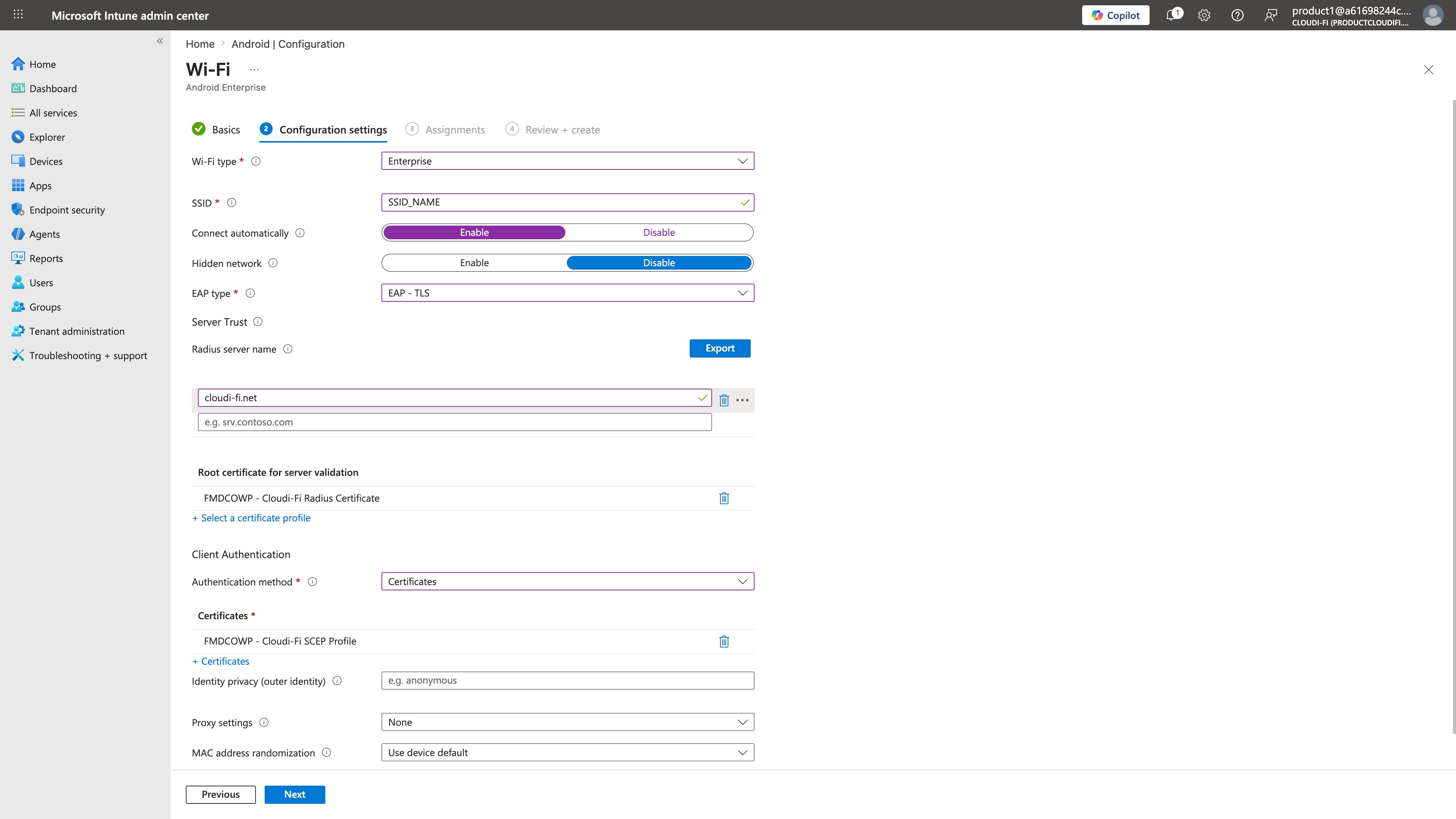Open the EAP type dropdown
This screenshot has width=1456, height=819.
(x=568, y=293)
